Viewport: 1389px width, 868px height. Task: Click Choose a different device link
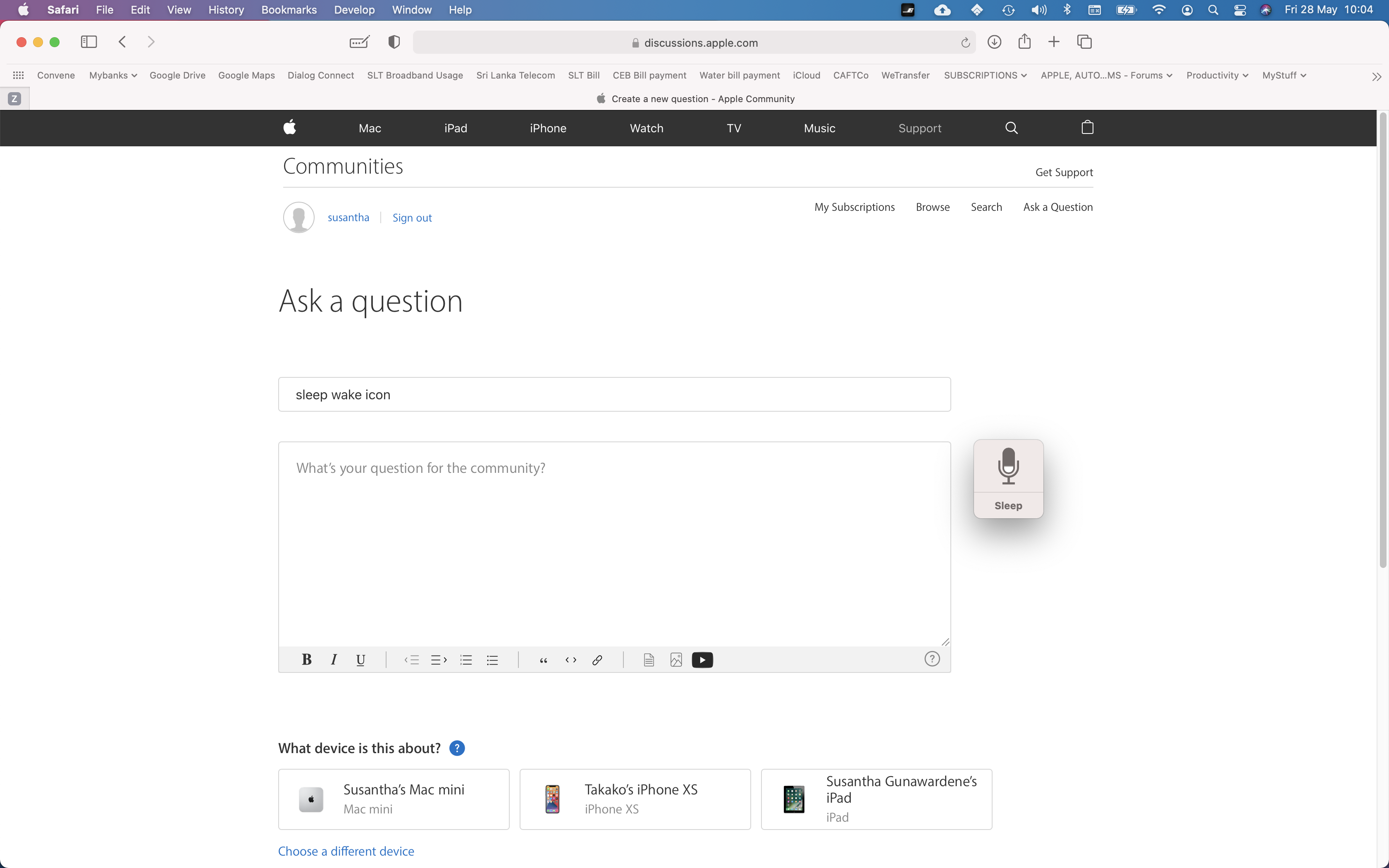[346, 851]
